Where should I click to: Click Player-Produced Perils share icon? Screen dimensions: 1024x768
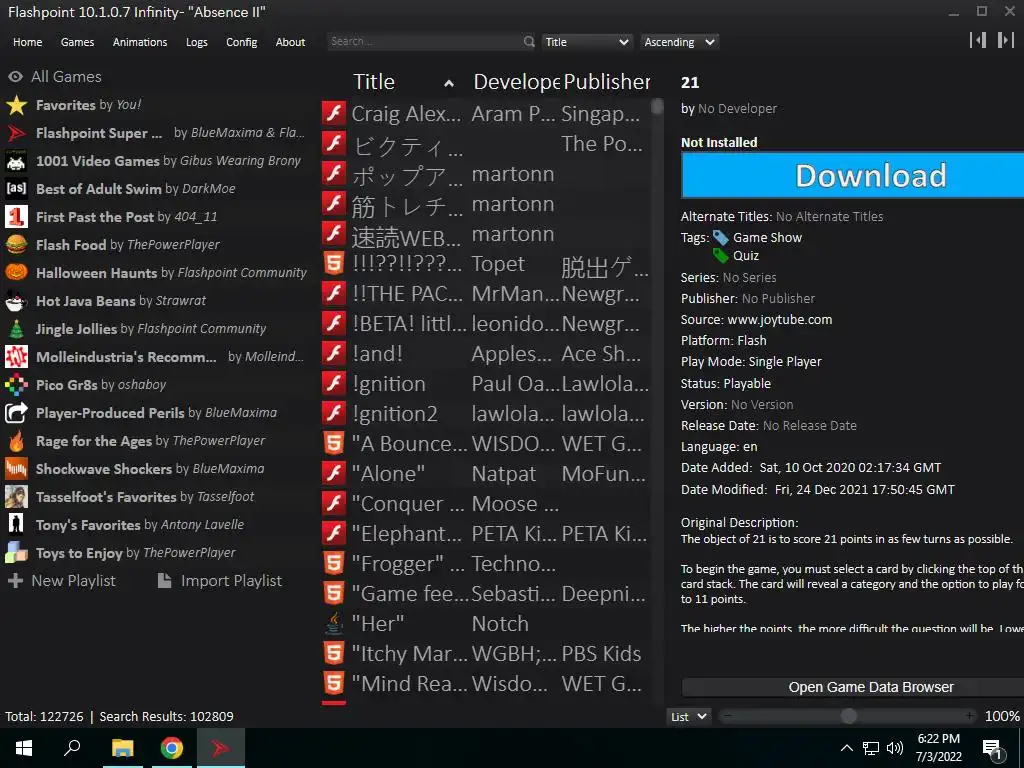coord(16,413)
